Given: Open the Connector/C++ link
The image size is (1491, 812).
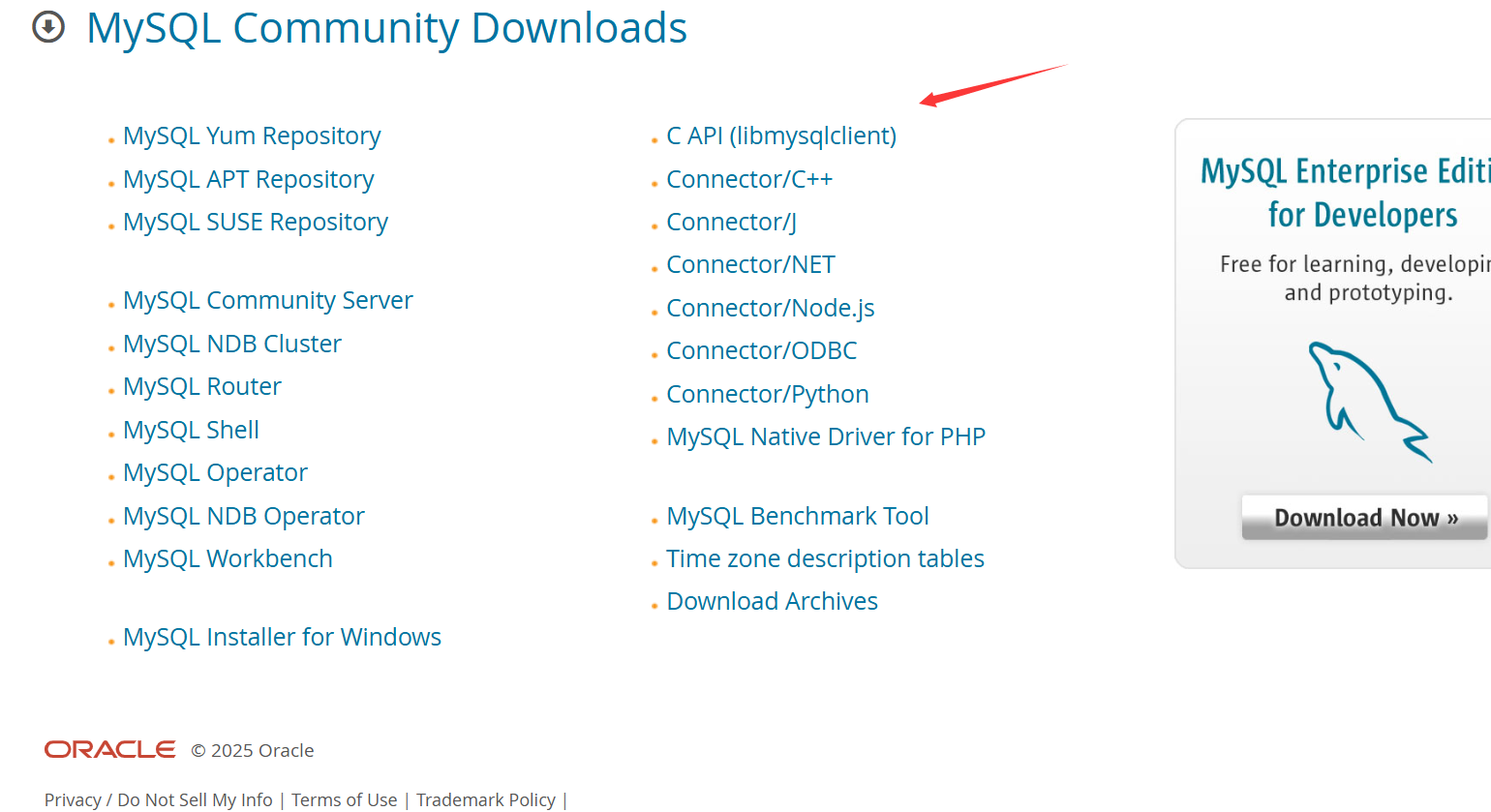Looking at the screenshot, I should (x=749, y=180).
